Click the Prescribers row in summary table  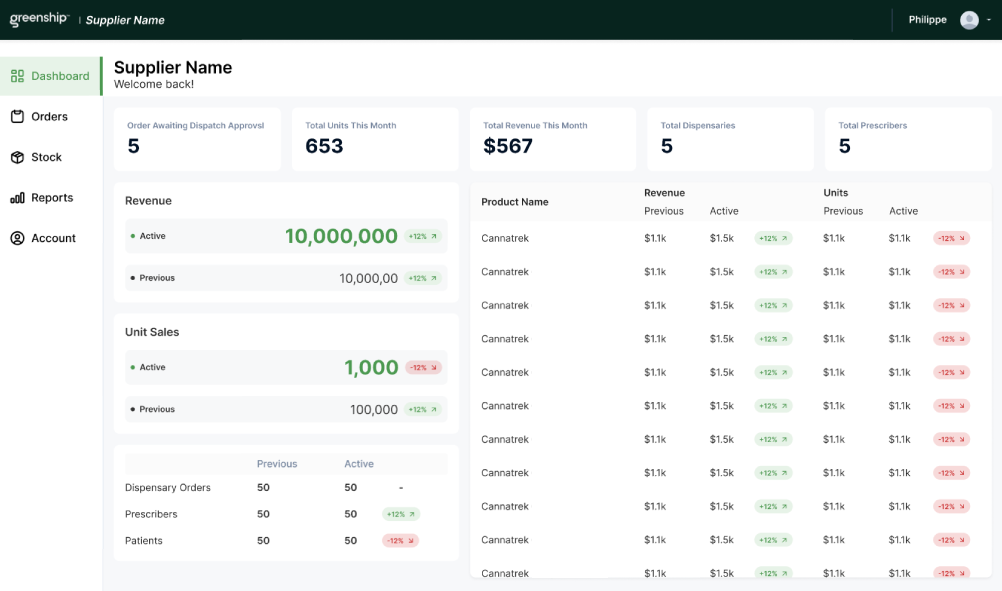pos(151,514)
